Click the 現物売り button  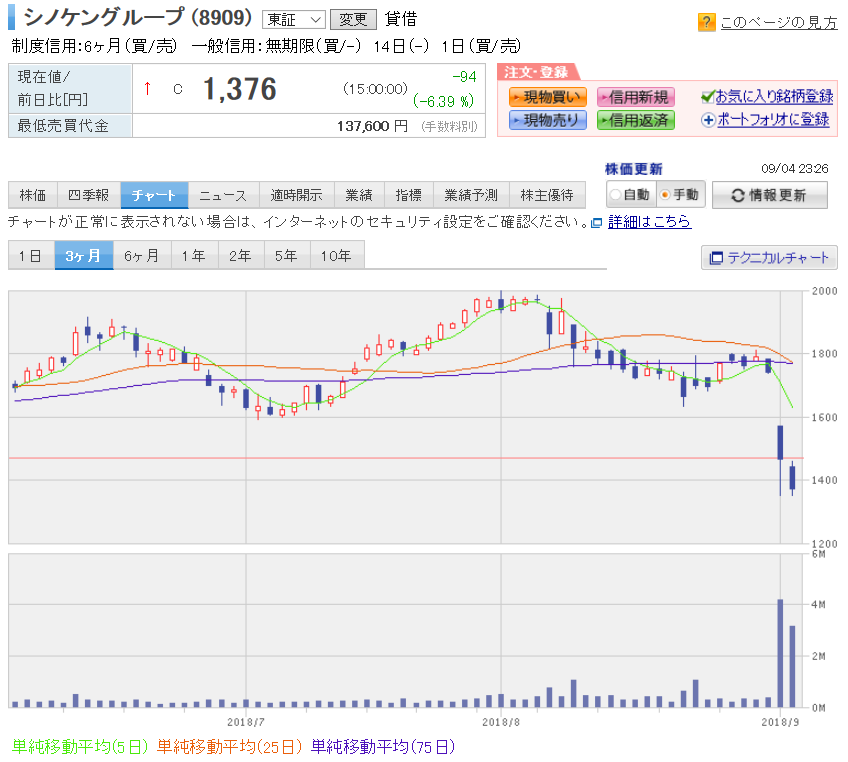[x=548, y=120]
